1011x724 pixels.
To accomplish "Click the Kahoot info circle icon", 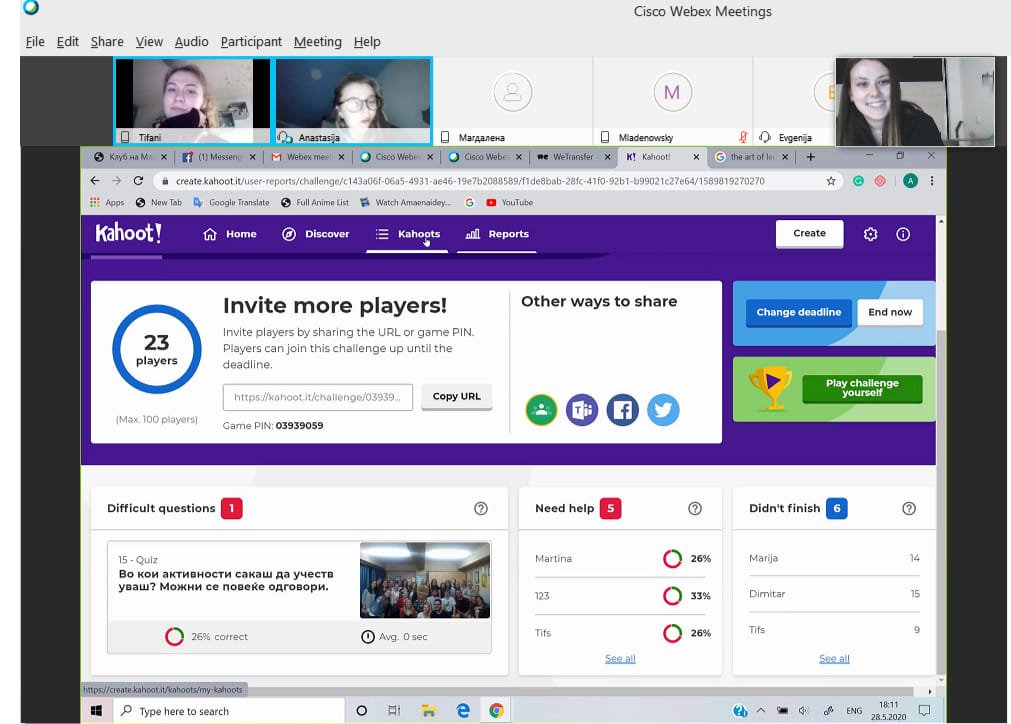I will tap(903, 234).
